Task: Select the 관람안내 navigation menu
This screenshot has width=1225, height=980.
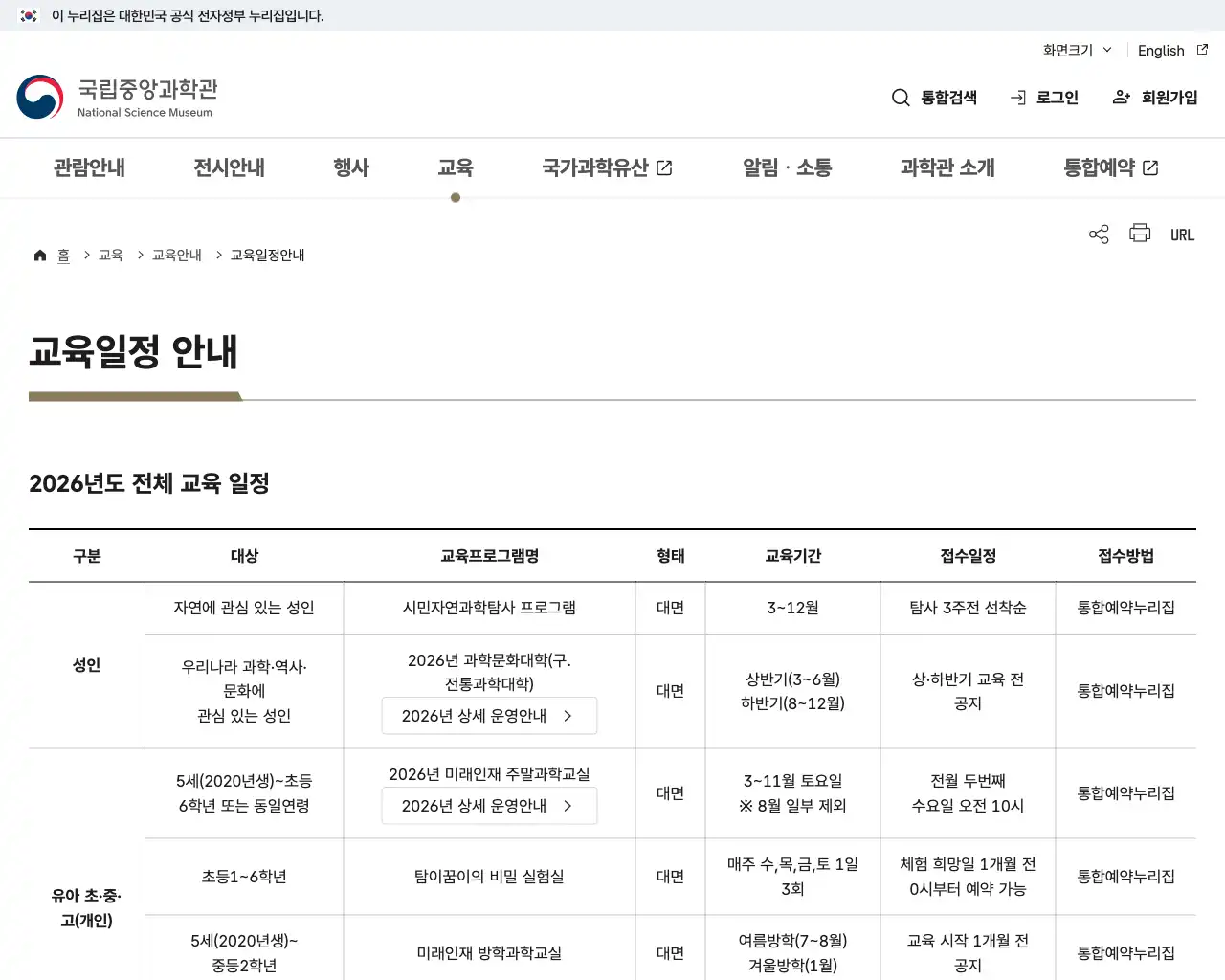Action: (88, 167)
